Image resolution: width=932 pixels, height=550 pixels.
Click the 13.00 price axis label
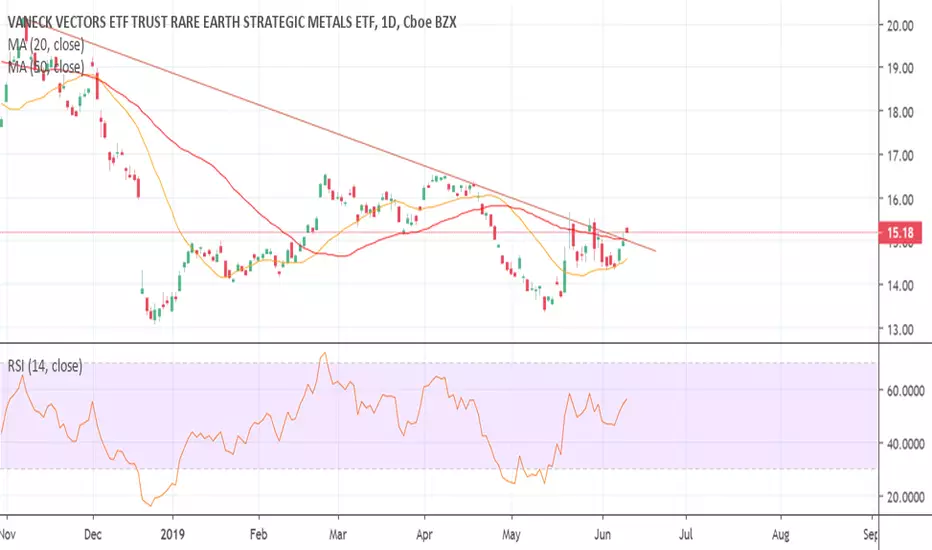click(x=900, y=329)
